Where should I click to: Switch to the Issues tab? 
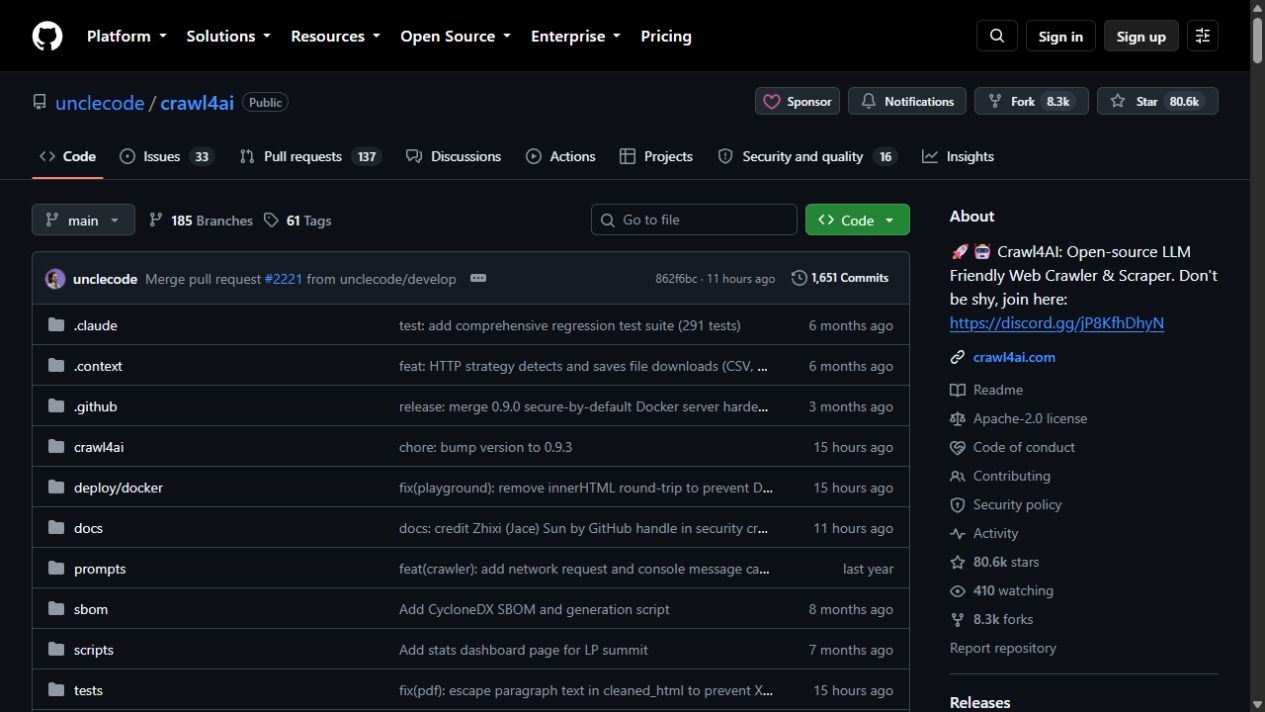tap(166, 156)
